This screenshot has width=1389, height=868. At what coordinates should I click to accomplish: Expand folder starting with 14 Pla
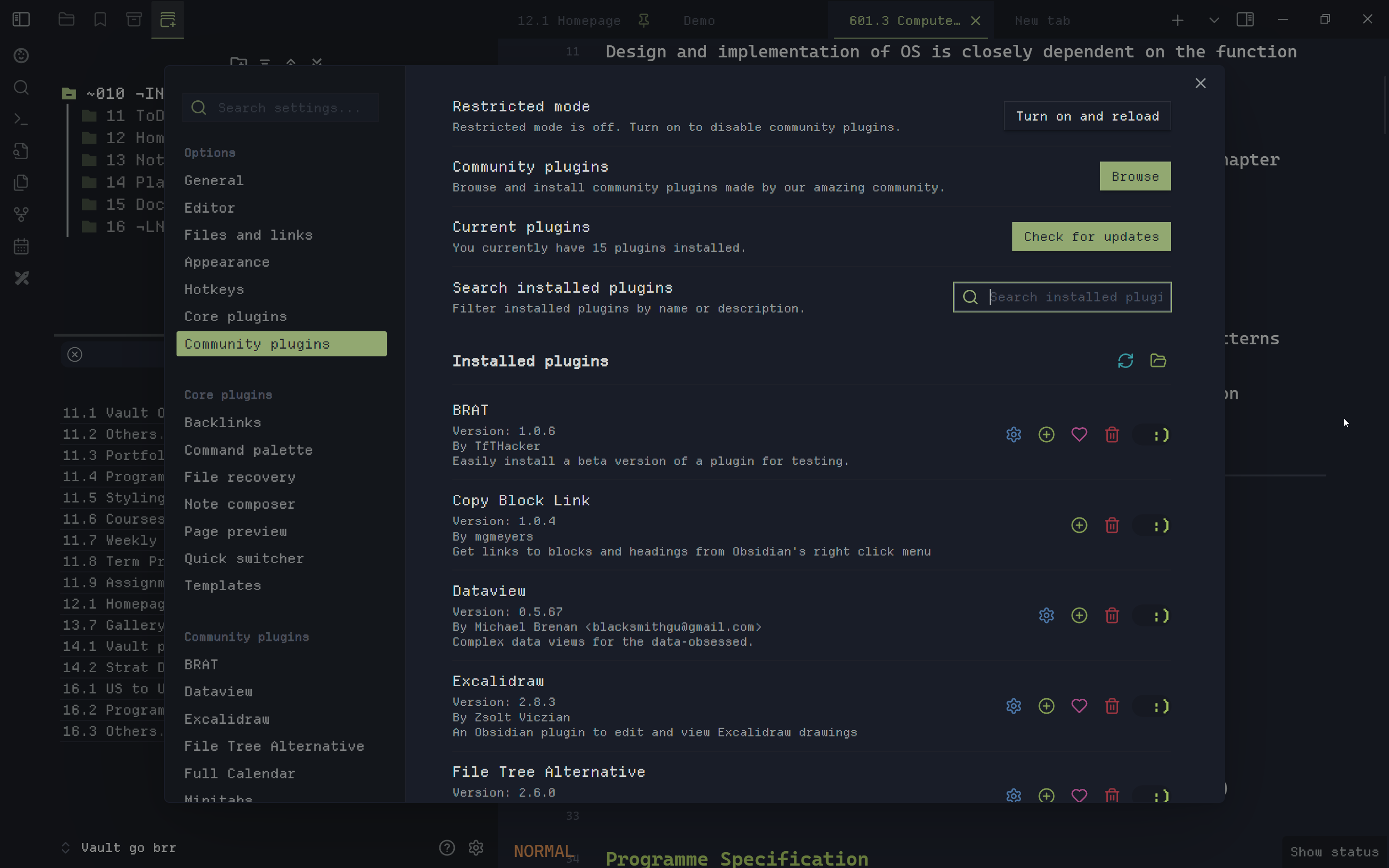tap(123, 182)
